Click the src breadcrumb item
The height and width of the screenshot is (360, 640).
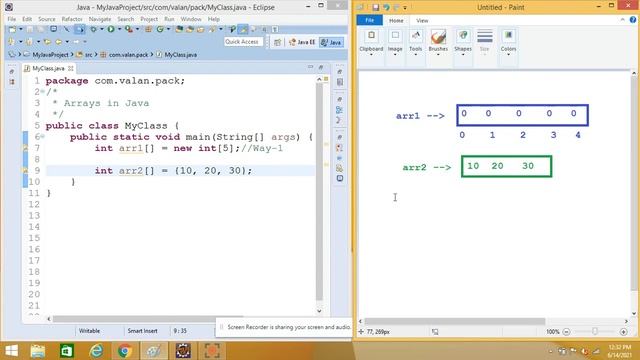pyautogui.click(x=88, y=54)
